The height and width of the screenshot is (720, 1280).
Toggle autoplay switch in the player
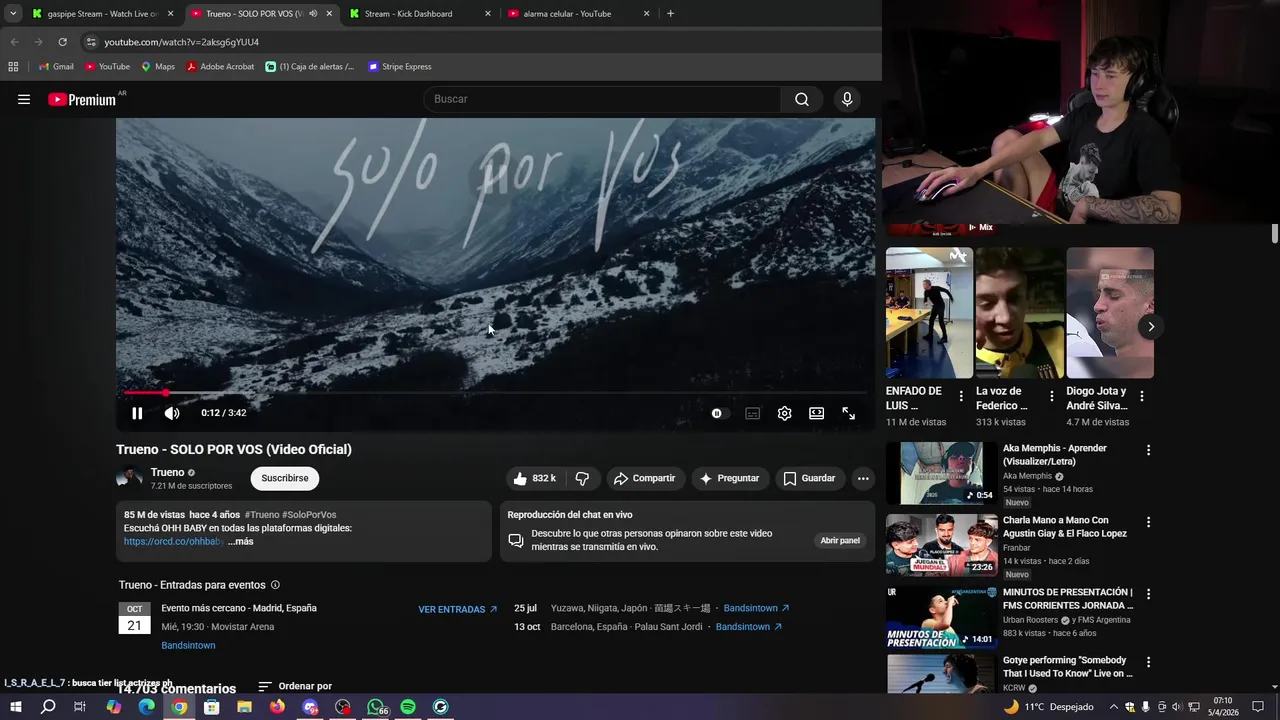click(x=718, y=413)
